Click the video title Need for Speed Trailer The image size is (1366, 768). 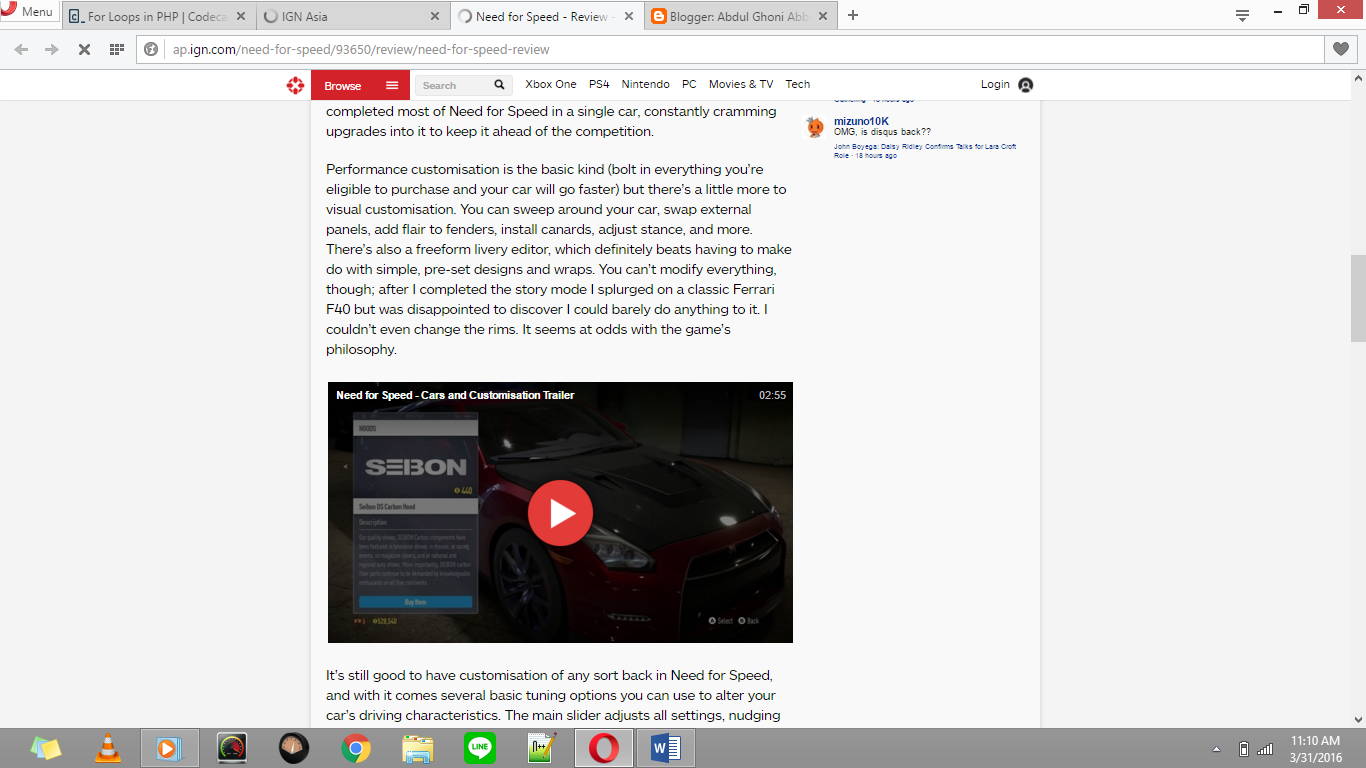point(455,395)
